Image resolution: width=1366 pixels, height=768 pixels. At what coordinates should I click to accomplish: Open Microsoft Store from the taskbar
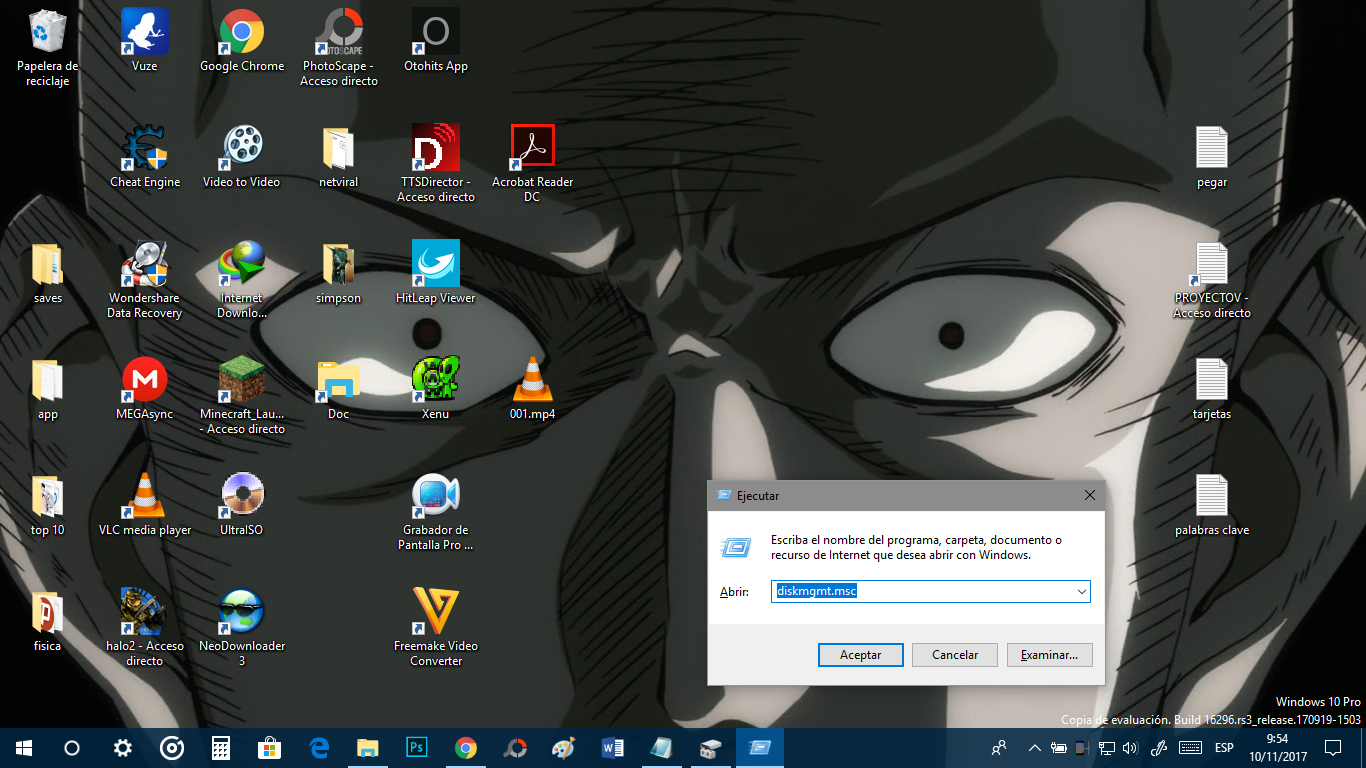point(269,747)
